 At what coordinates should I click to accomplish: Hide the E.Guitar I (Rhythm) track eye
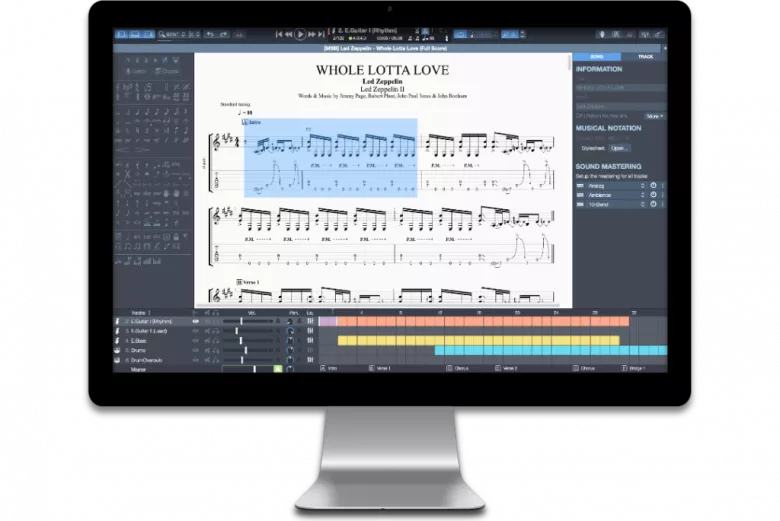tap(195, 321)
